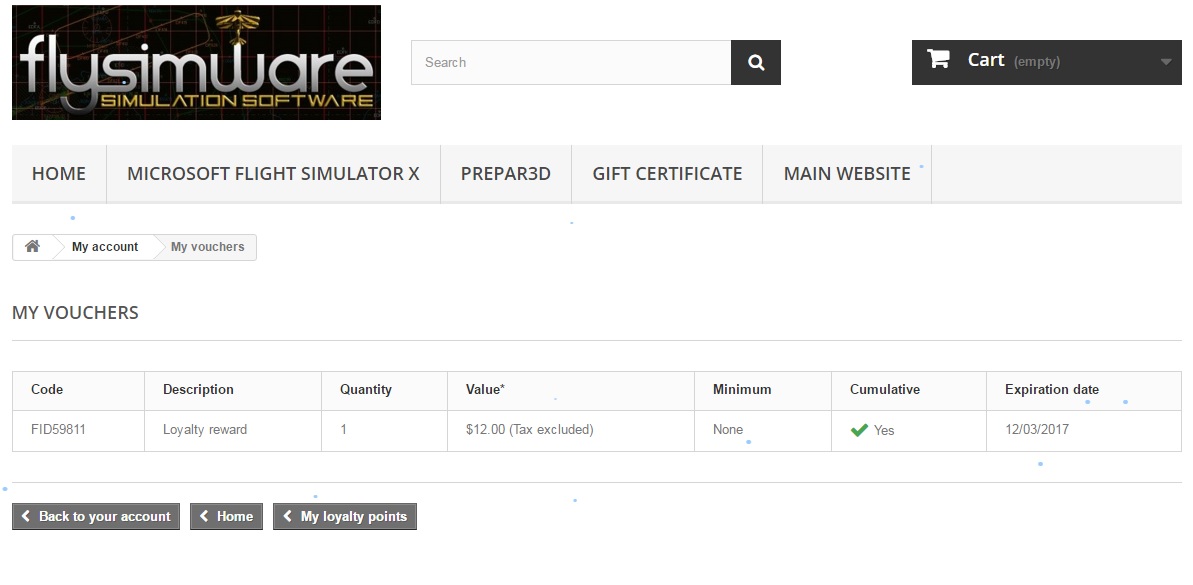Open the PREPAR3D category

506,173
